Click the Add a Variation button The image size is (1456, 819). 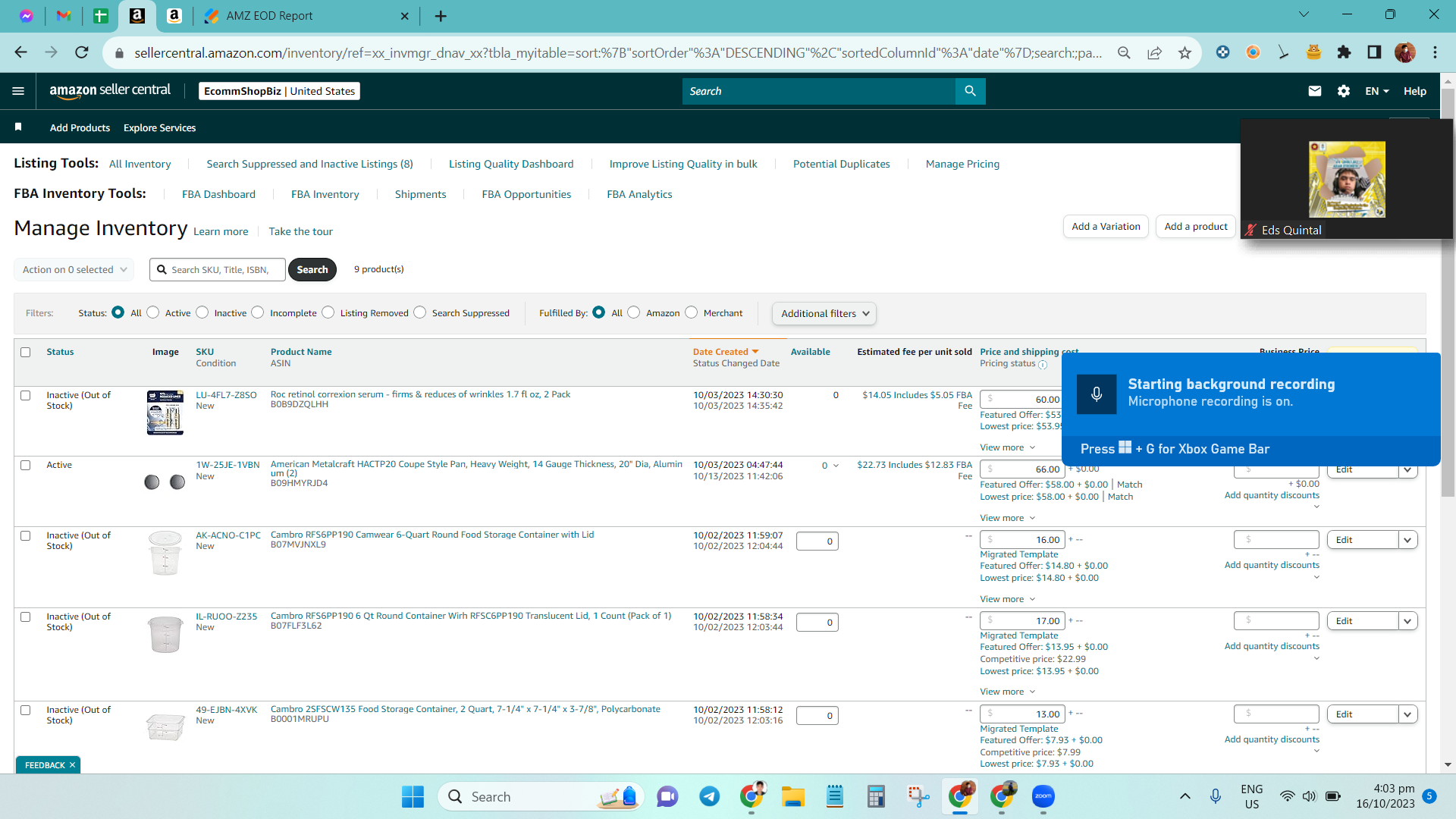(1106, 226)
